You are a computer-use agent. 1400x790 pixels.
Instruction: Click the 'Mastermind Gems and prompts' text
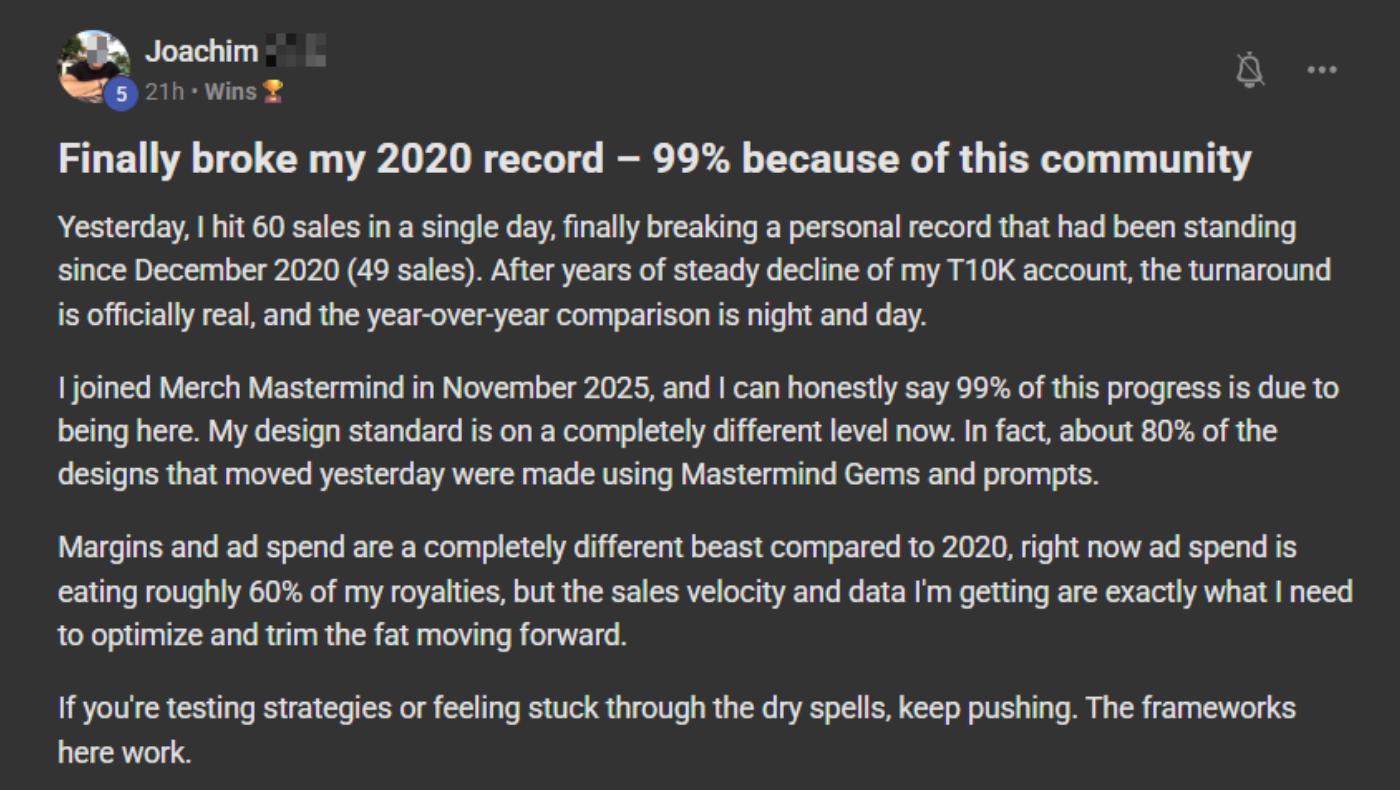tap(889, 474)
